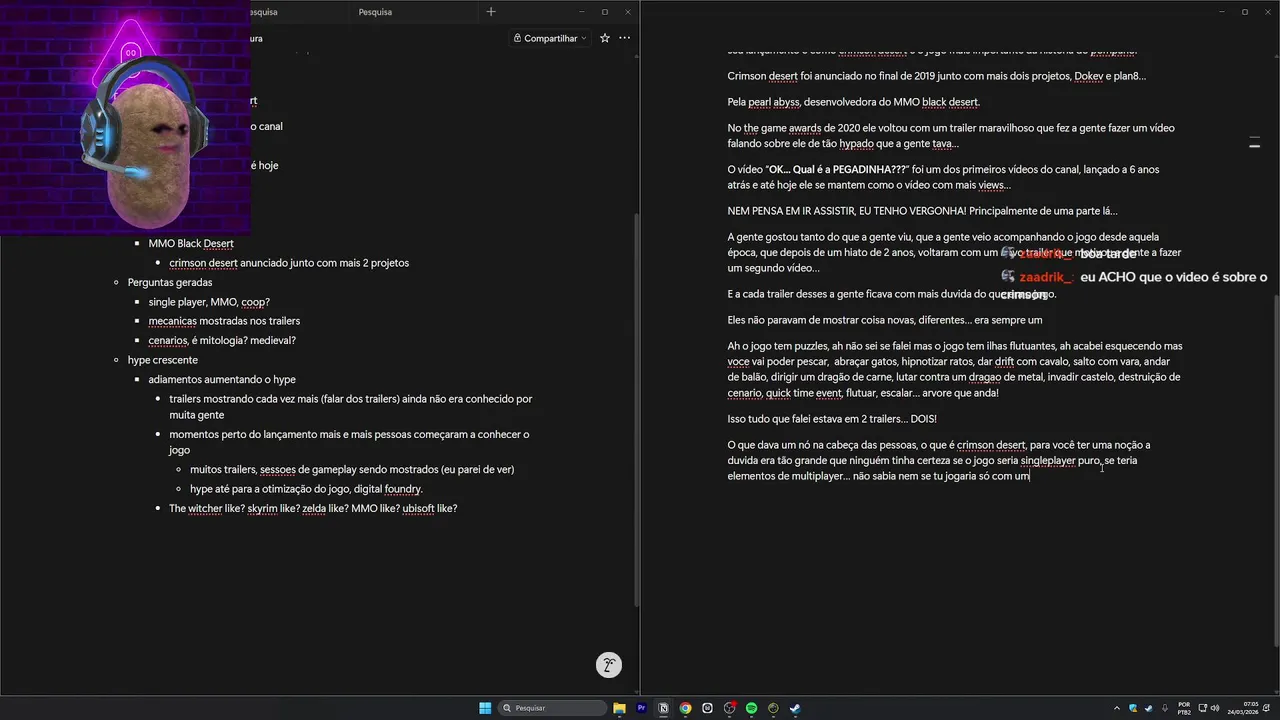Open the white square app beside Chrome
Screen dimensions: 1280x720
pos(707,708)
